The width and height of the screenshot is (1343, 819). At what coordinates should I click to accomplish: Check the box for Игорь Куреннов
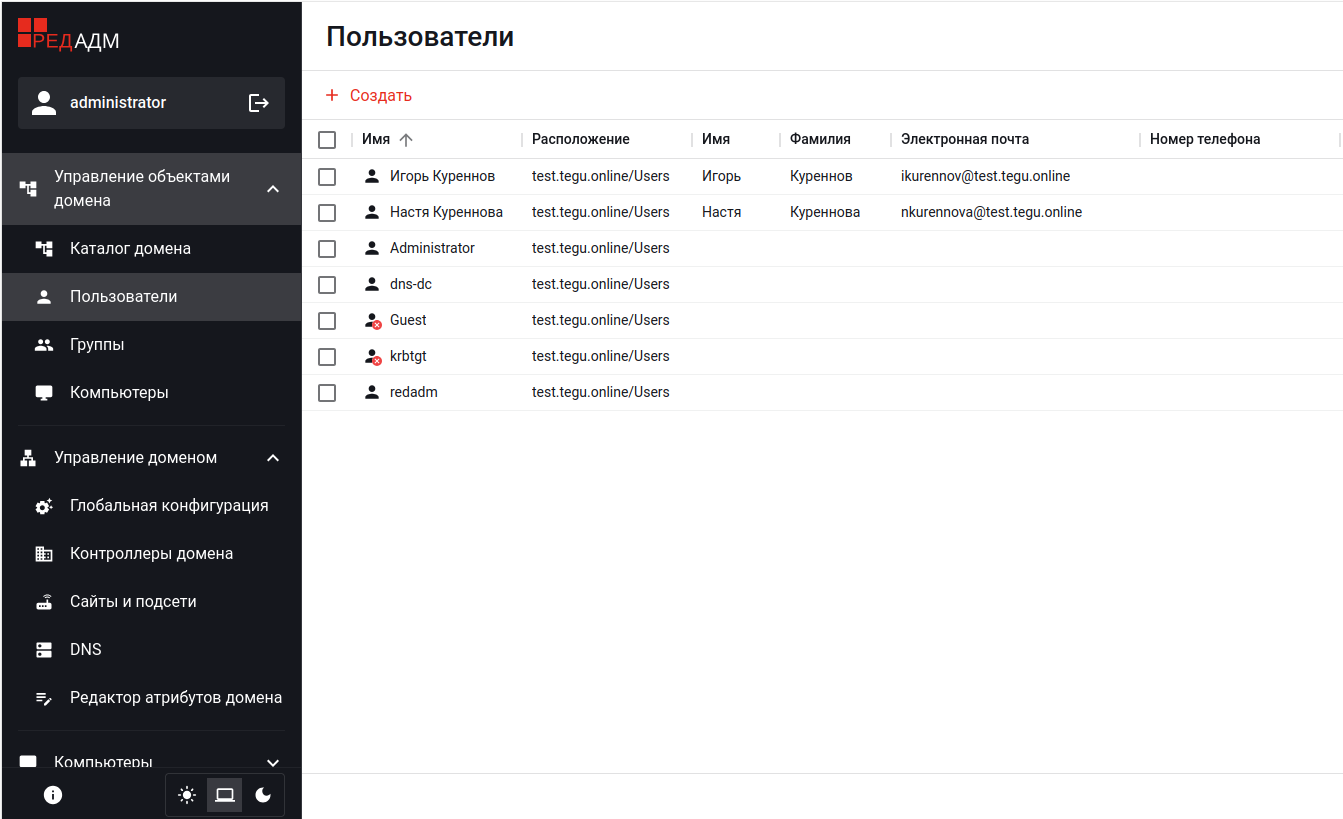click(x=327, y=177)
